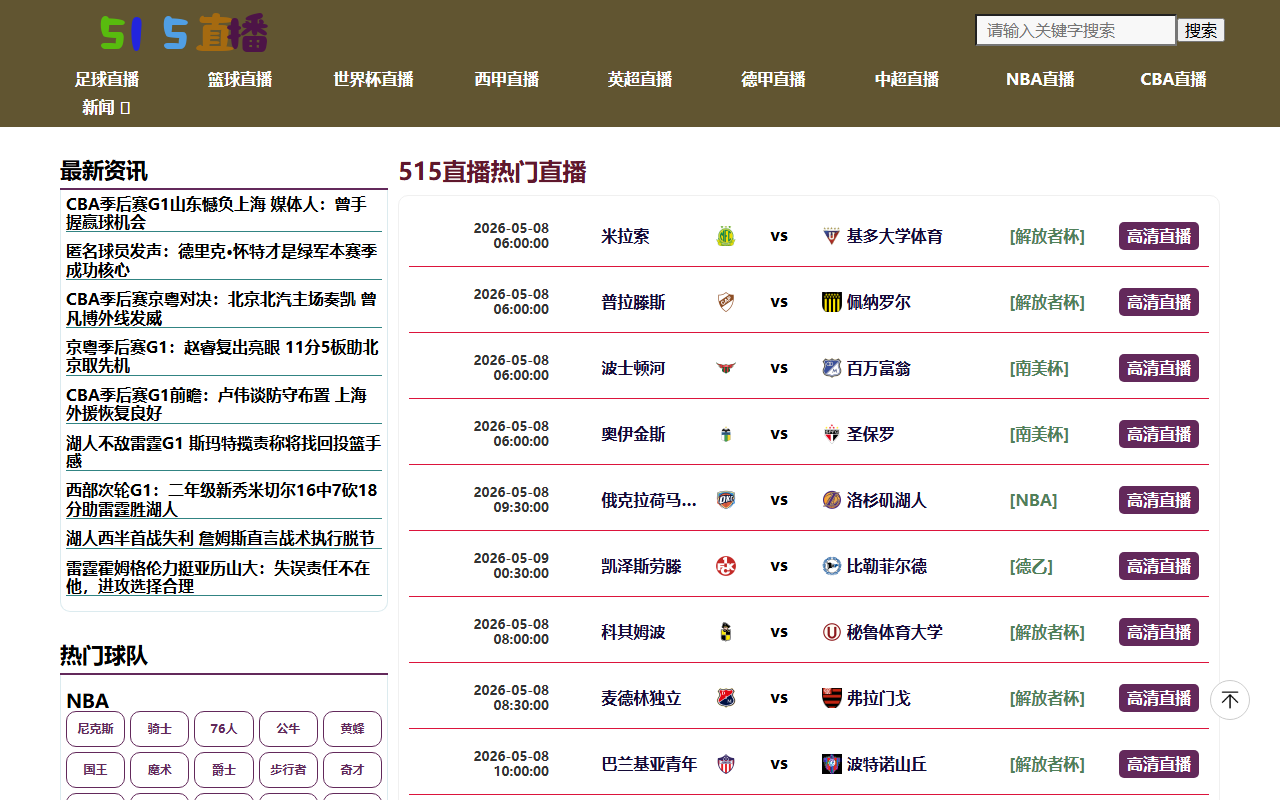This screenshot has height=800, width=1280.
Task: Click the 秘鲁体育大学 crest icon
Action: coord(832,632)
